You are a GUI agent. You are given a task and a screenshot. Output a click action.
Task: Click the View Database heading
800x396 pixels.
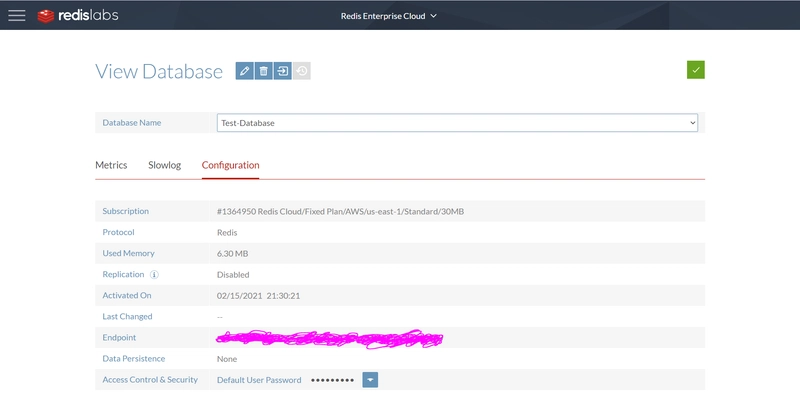[159, 71]
